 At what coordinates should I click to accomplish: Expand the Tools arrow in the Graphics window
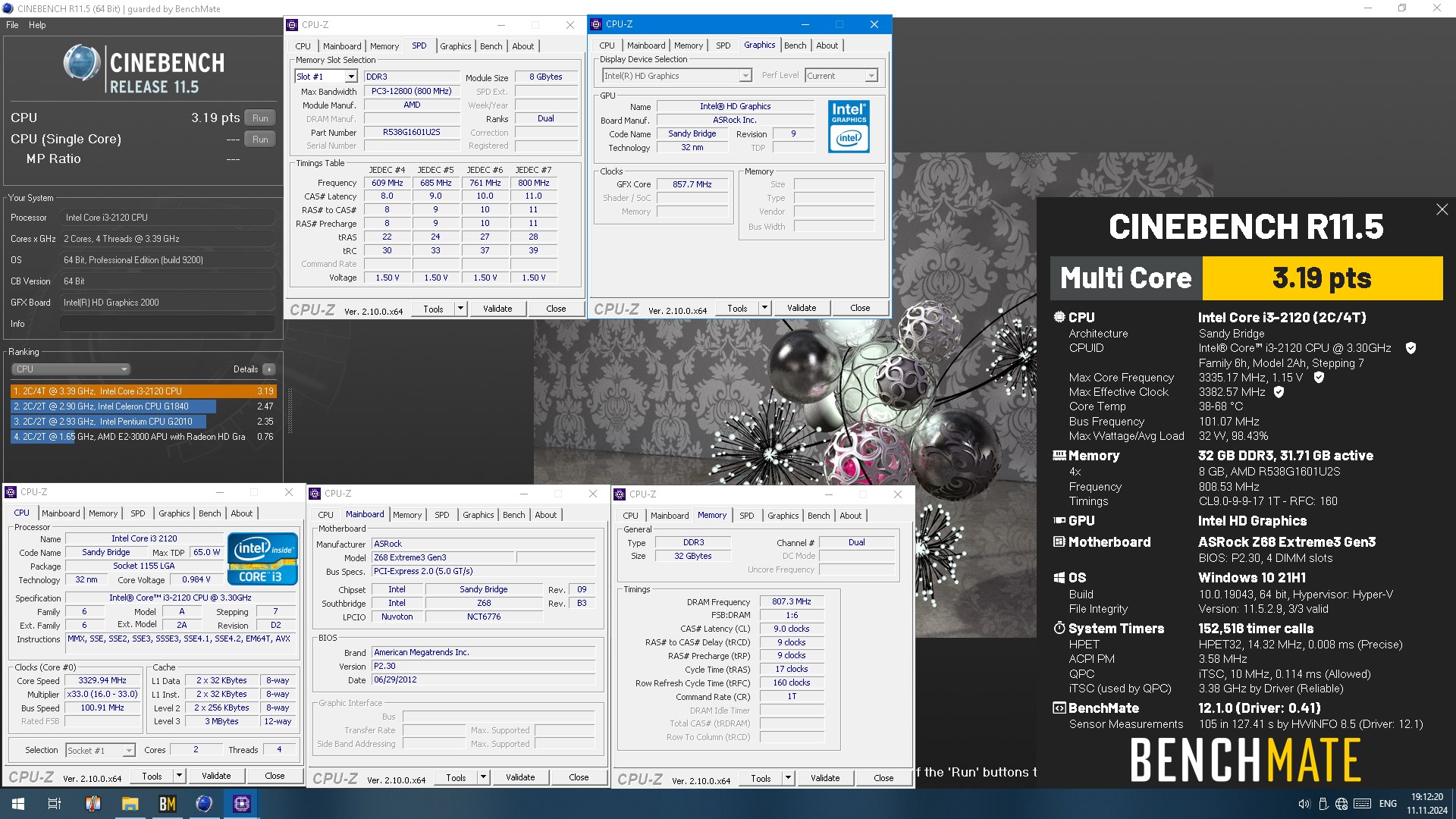point(764,308)
